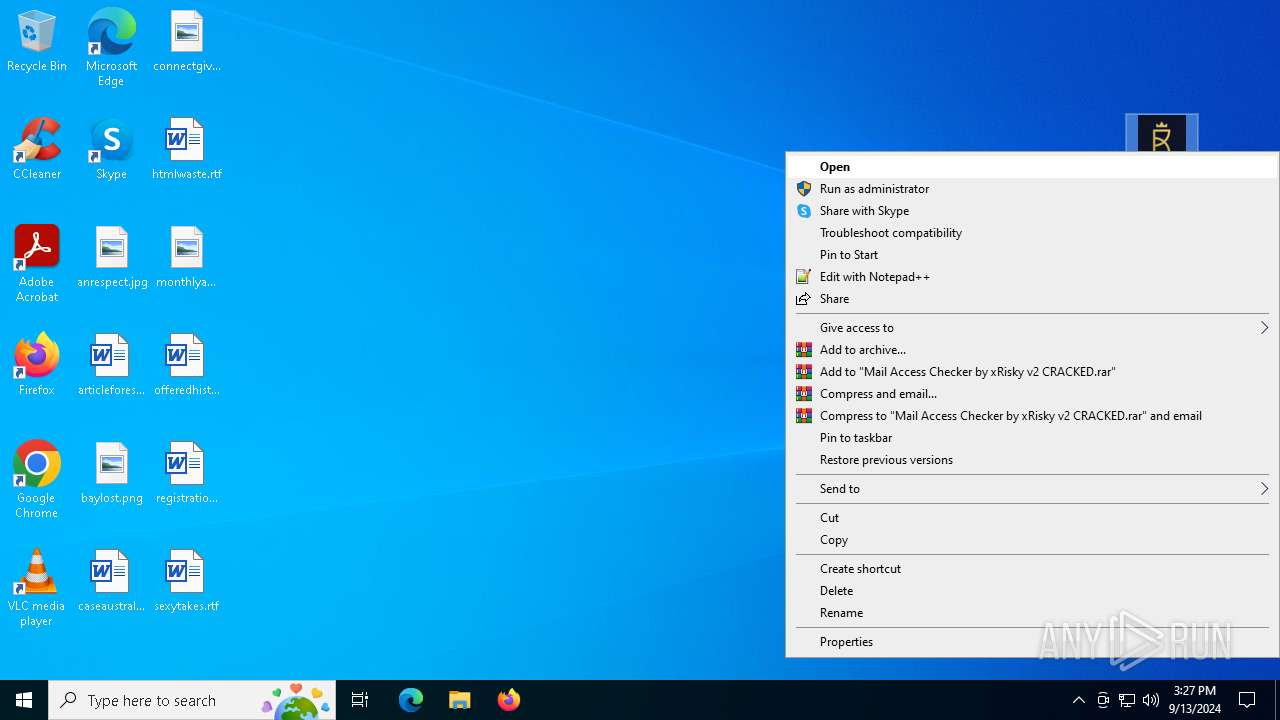The width and height of the screenshot is (1280, 720).
Task: Open File Explorer from the taskbar
Action: pos(460,700)
